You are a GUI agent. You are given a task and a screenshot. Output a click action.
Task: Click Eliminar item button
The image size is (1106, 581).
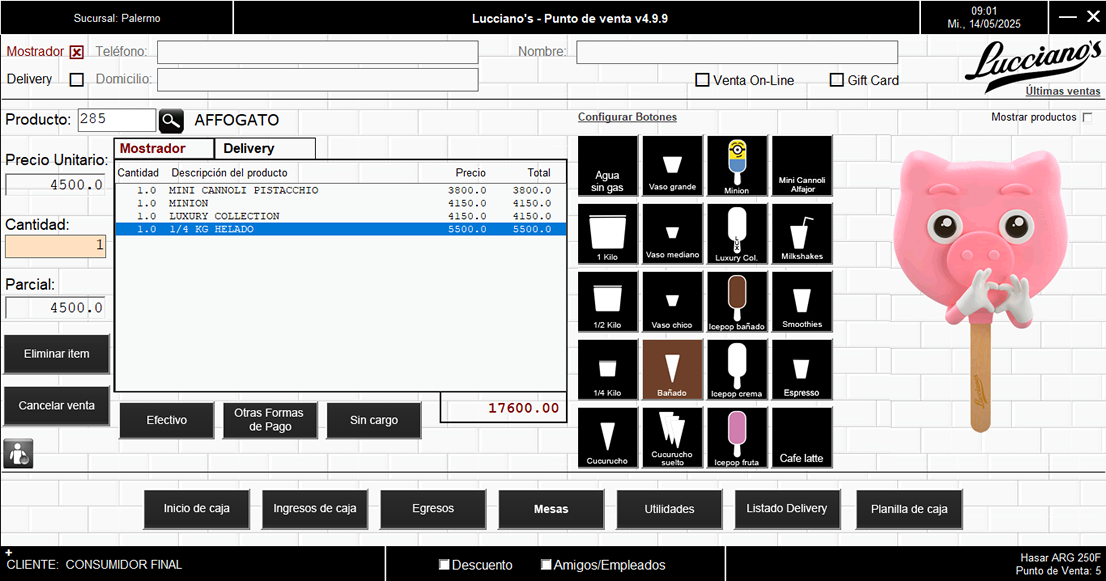click(x=56, y=354)
